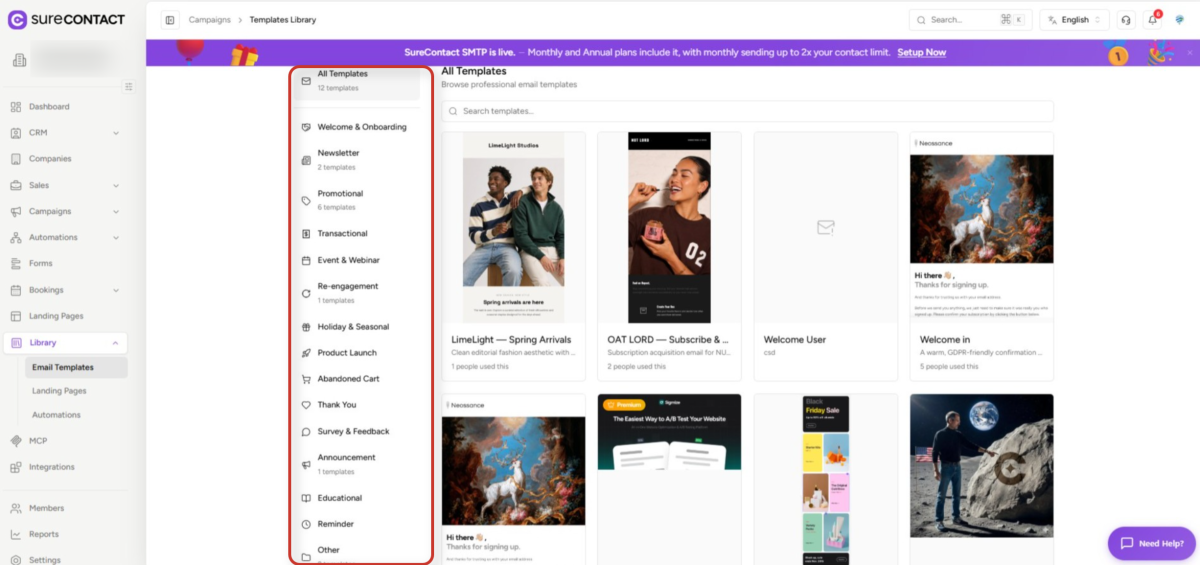
Task: Click the Product Launch rocket icon
Action: (306, 353)
